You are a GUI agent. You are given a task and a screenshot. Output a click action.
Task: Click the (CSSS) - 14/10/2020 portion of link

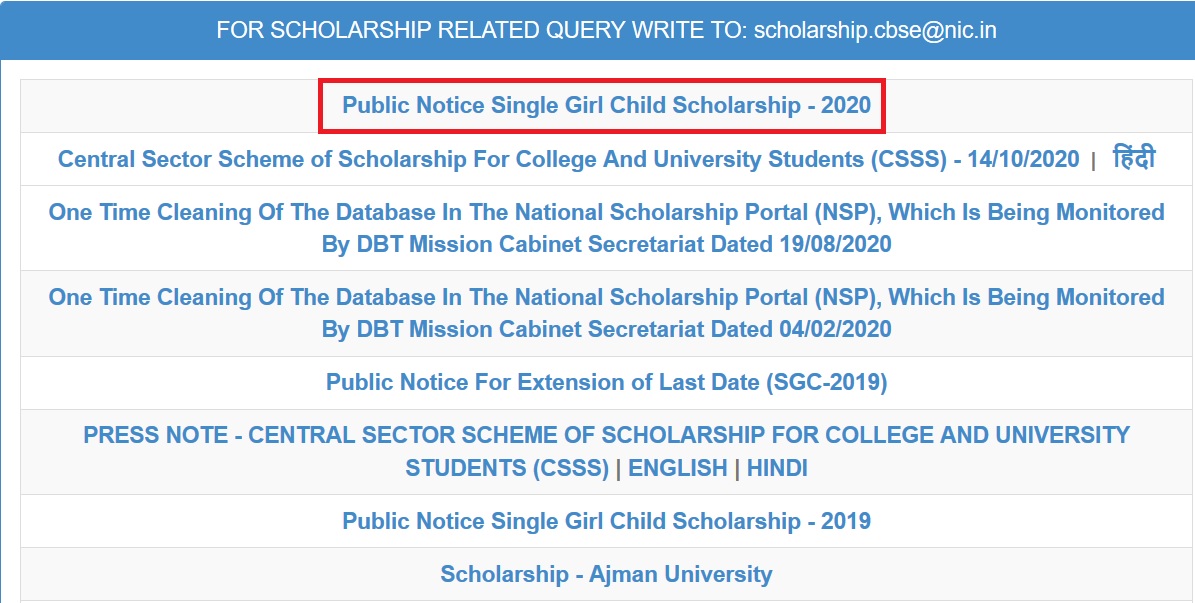click(x=973, y=159)
